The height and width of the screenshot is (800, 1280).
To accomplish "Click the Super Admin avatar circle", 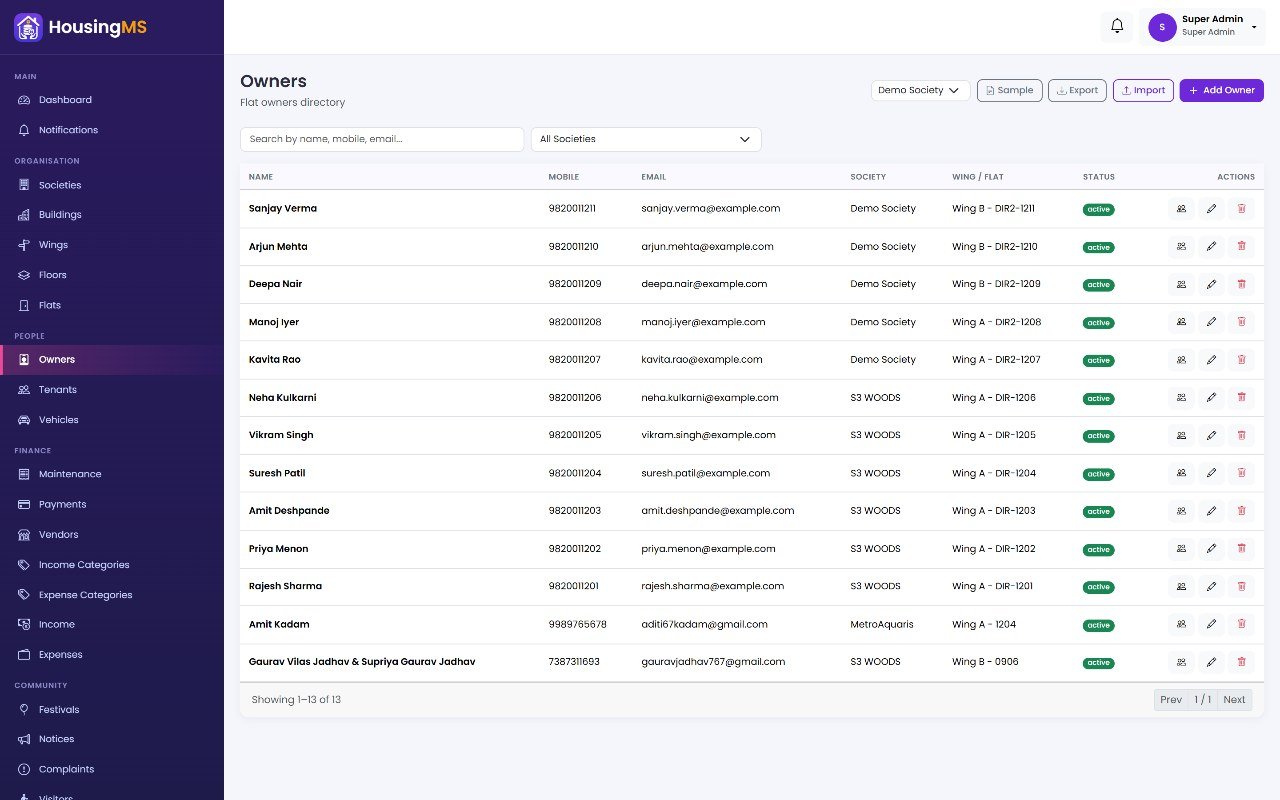I will point(1162,27).
